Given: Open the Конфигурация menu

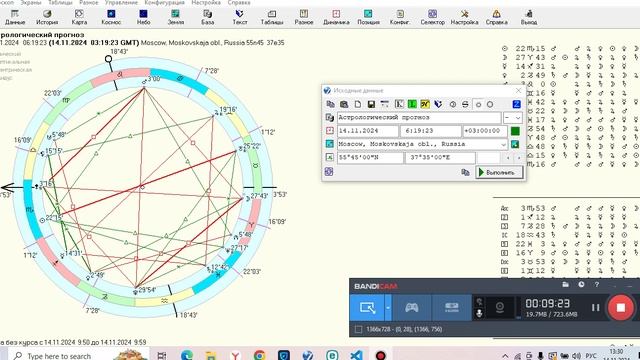Looking at the screenshot, I should coord(163,2).
